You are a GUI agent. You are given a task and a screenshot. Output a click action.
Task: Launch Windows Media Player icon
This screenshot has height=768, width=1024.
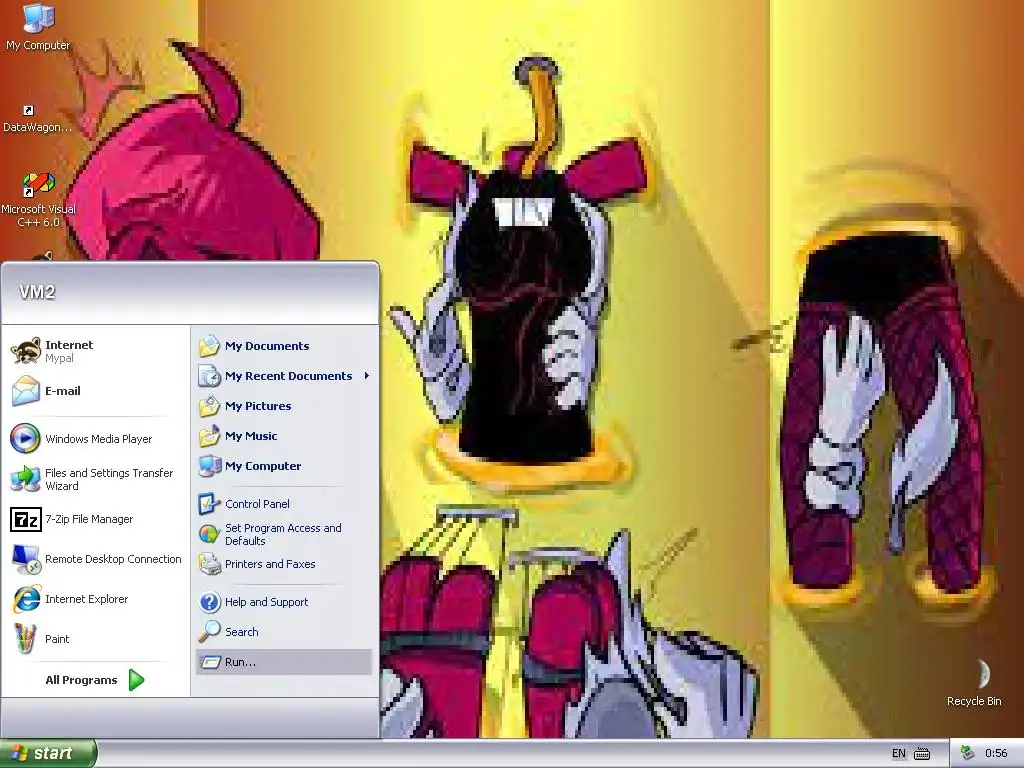25,439
